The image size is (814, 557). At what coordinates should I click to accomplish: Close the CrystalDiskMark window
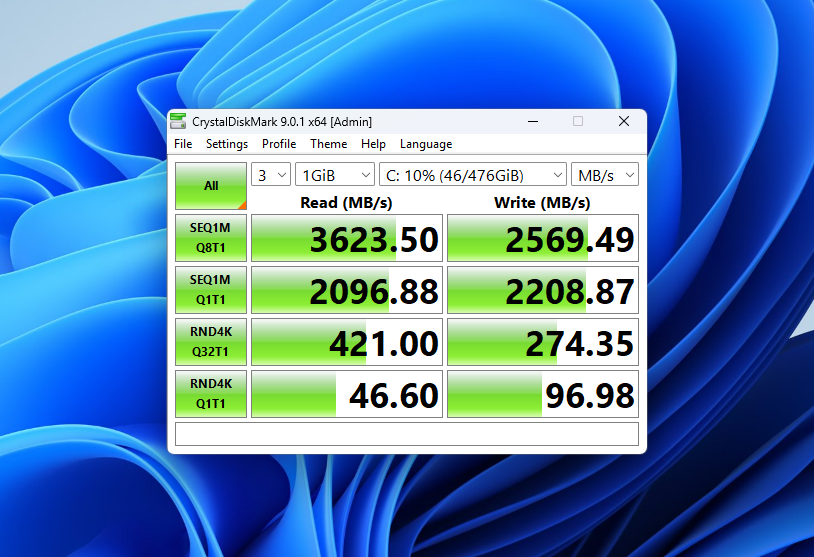click(623, 121)
